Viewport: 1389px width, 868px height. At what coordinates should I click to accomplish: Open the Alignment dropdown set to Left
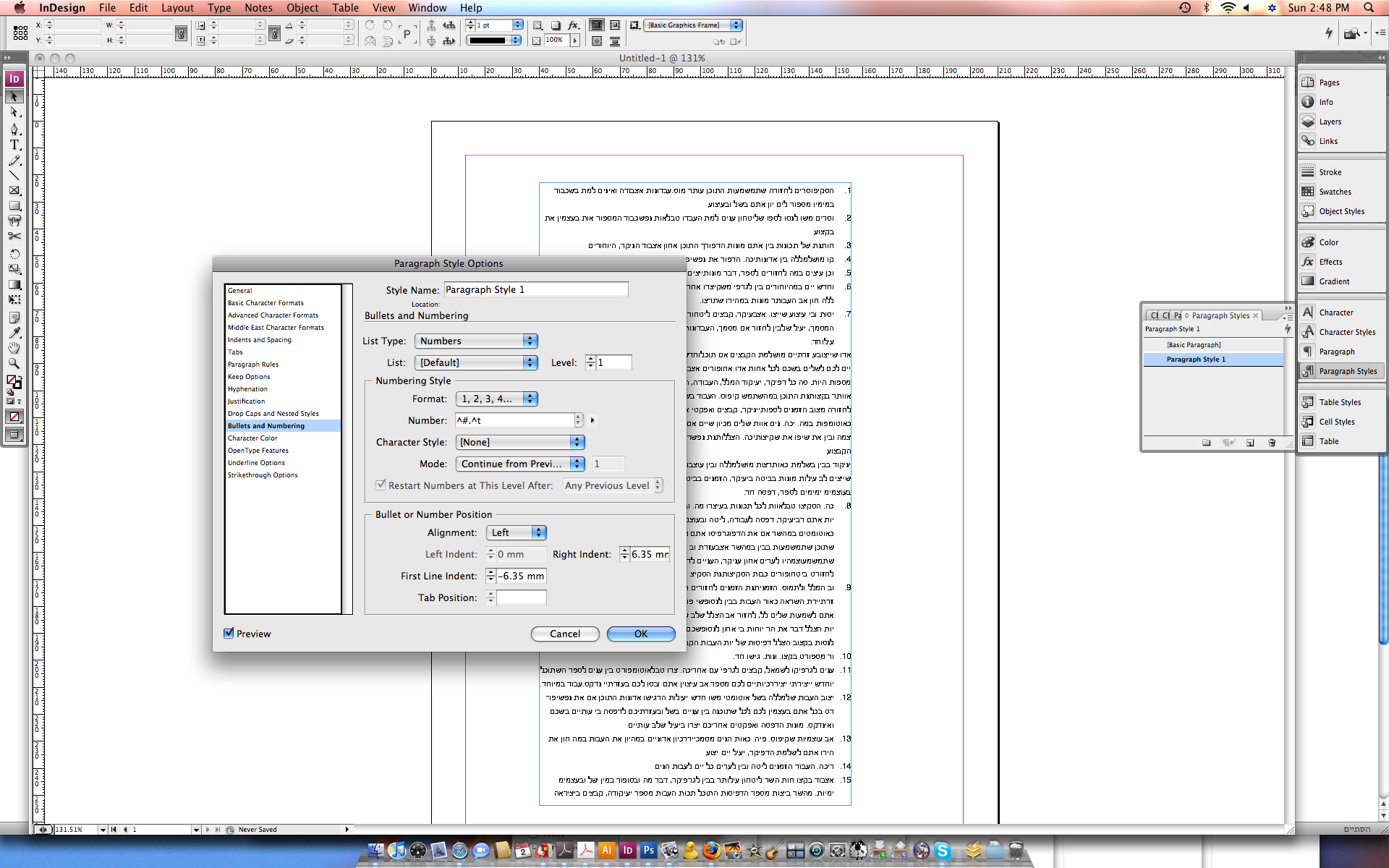point(516,532)
